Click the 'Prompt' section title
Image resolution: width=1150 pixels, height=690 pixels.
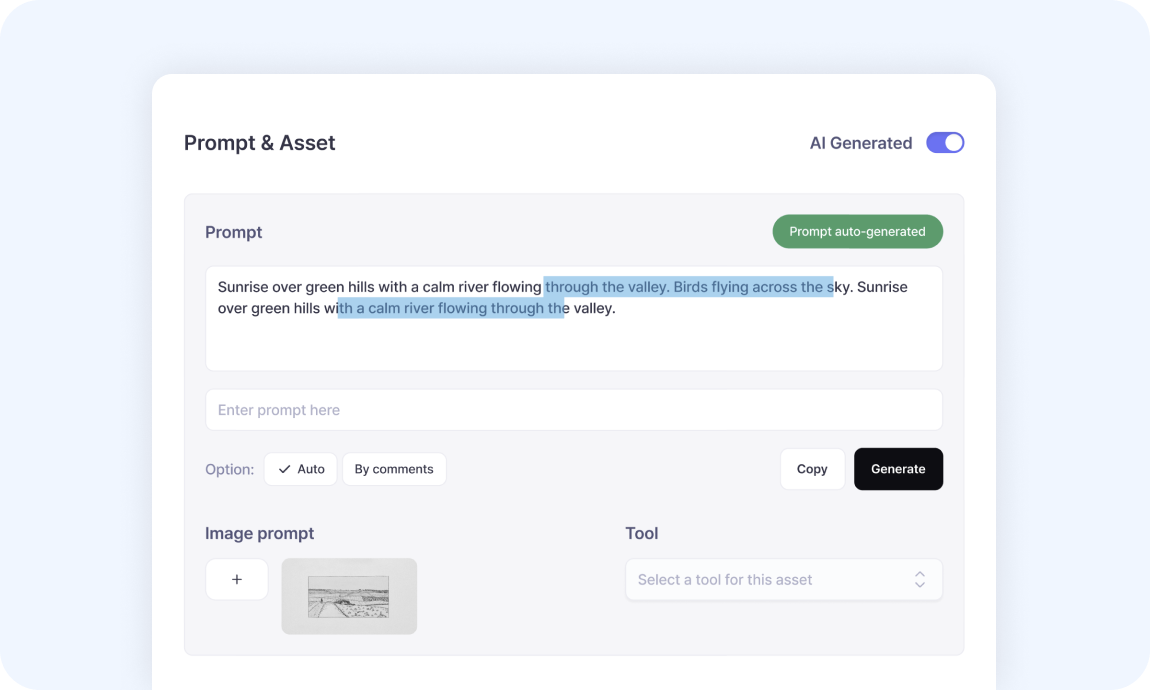point(233,232)
